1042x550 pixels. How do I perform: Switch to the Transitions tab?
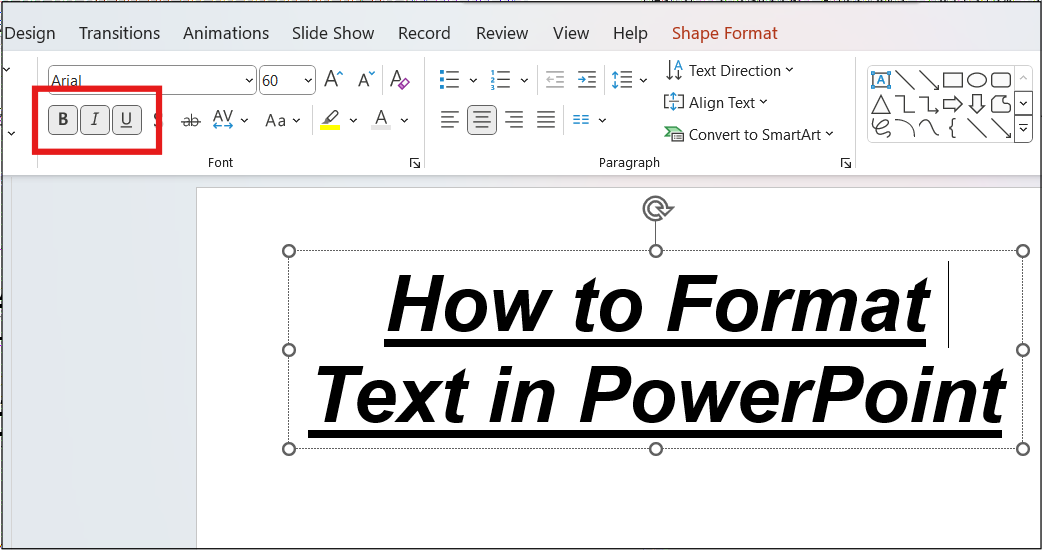click(120, 33)
